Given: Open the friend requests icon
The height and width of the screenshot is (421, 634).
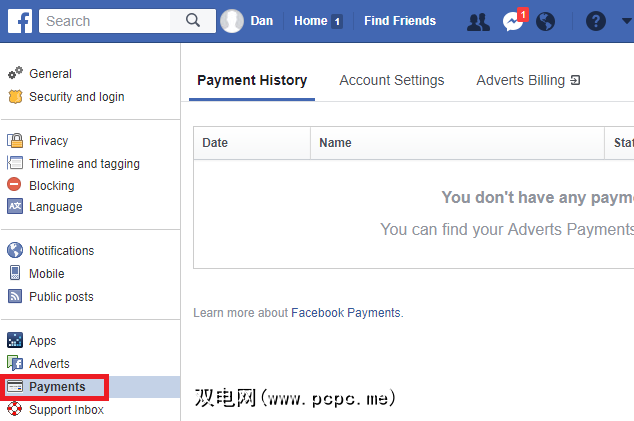Looking at the screenshot, I should point(478,21).
